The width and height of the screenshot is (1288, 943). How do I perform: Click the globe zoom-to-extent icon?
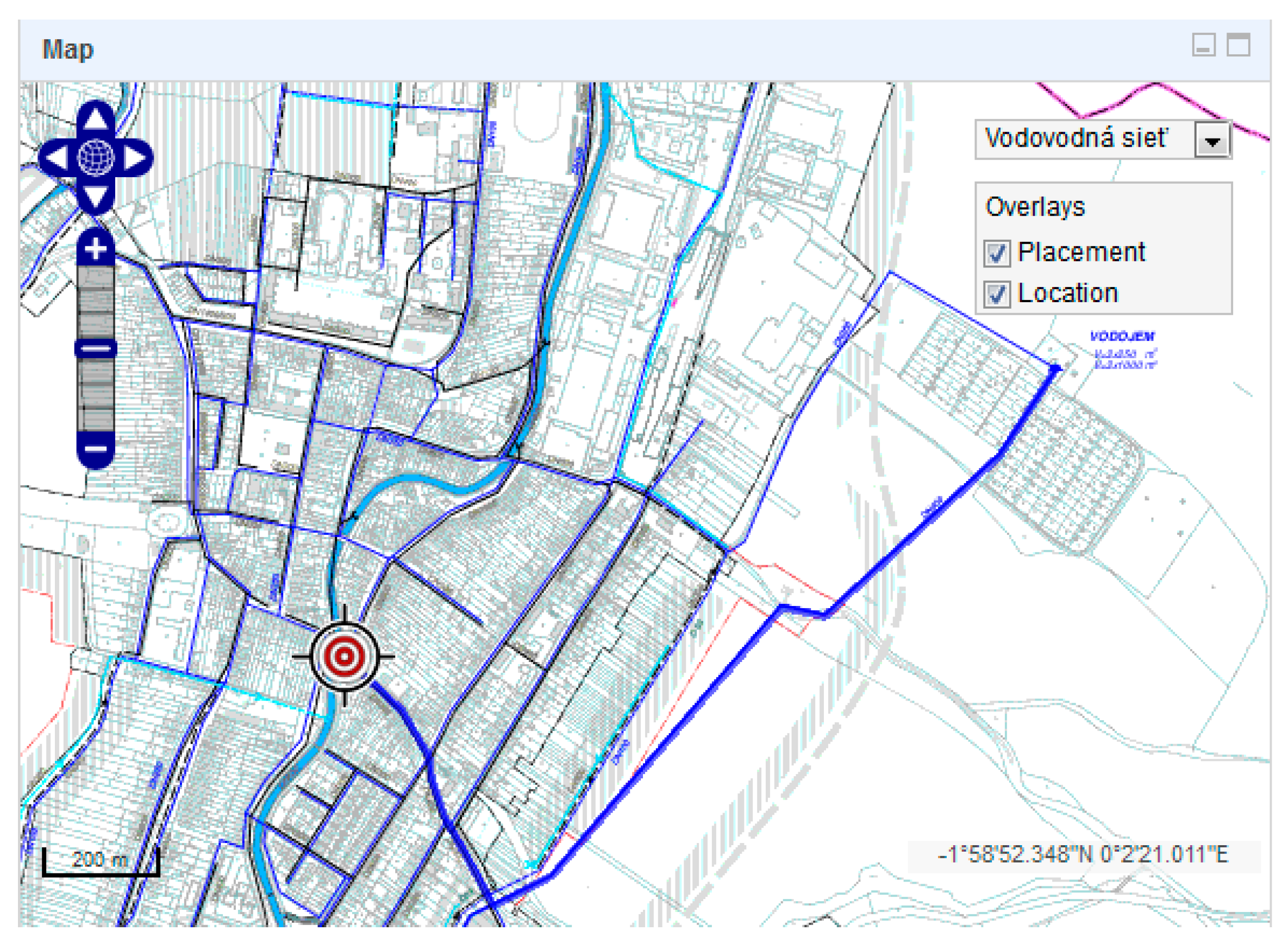pos(95,157)
